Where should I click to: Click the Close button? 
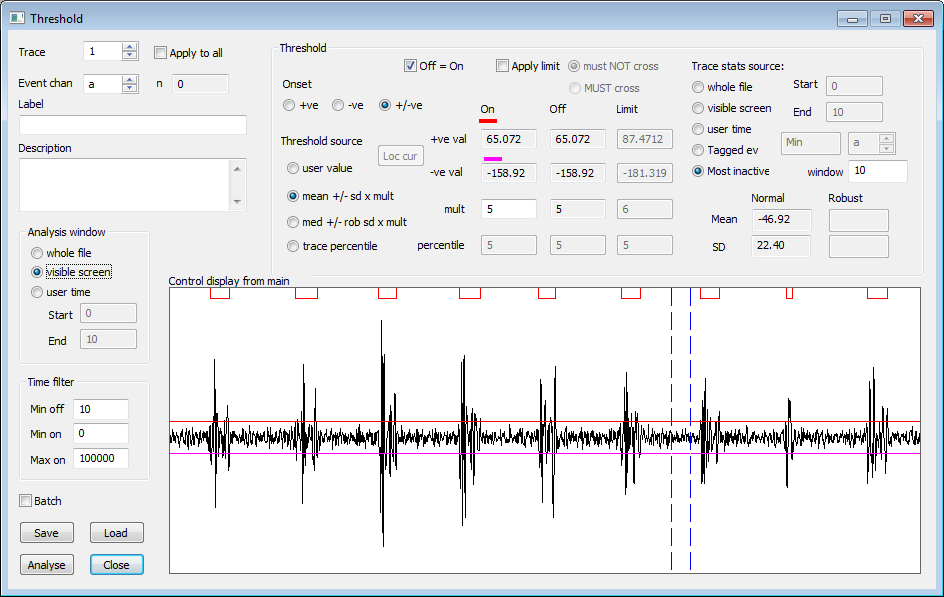point(116,565)
